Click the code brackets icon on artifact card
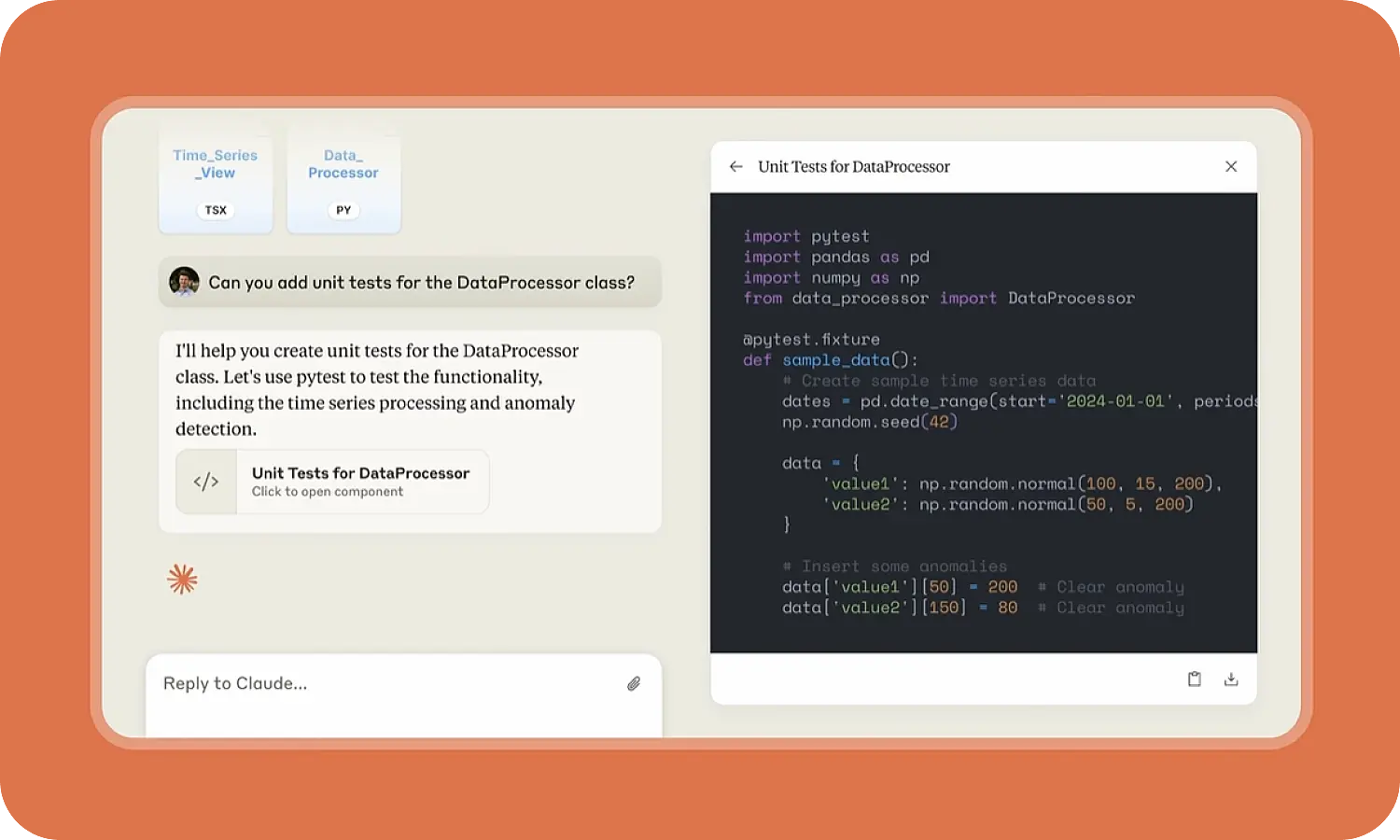Image resolution: width=1400 pixels, height=840 pixels. [x=206, y=482]
